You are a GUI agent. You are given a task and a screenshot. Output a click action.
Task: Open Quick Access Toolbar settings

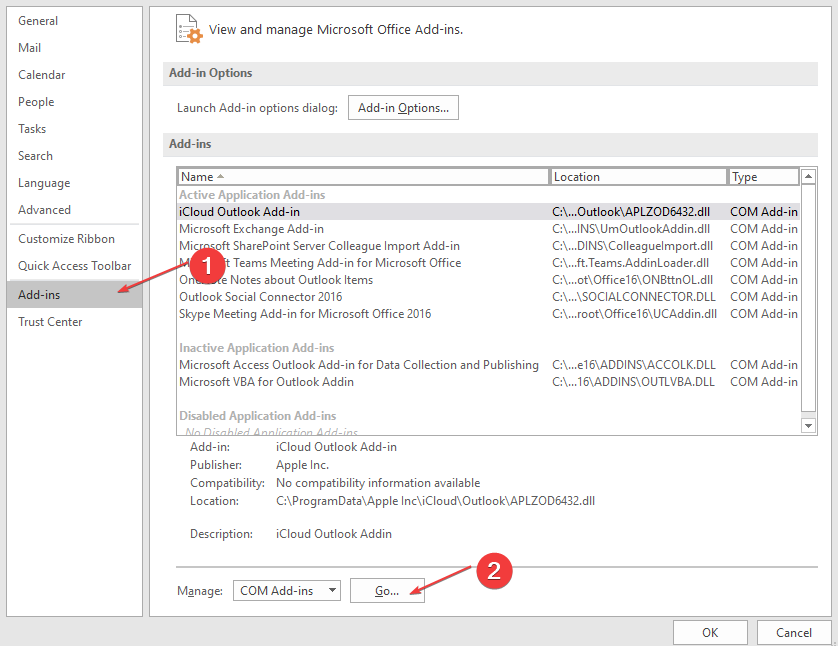click(74, 266)
